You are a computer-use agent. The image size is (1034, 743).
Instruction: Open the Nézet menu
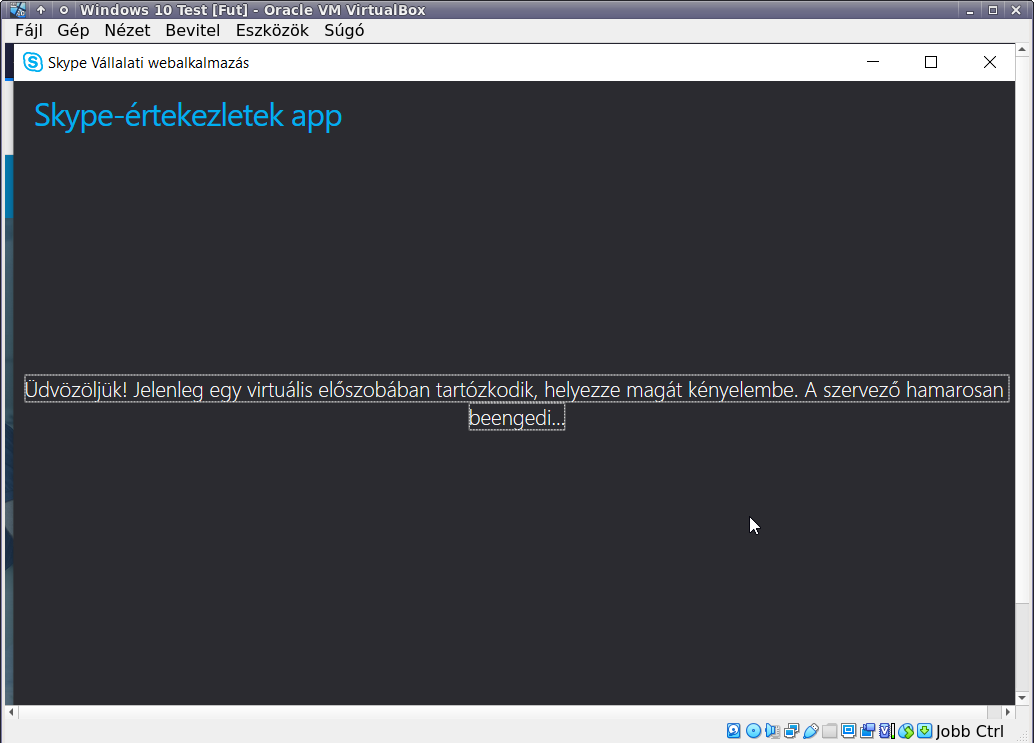pos(127,30)
